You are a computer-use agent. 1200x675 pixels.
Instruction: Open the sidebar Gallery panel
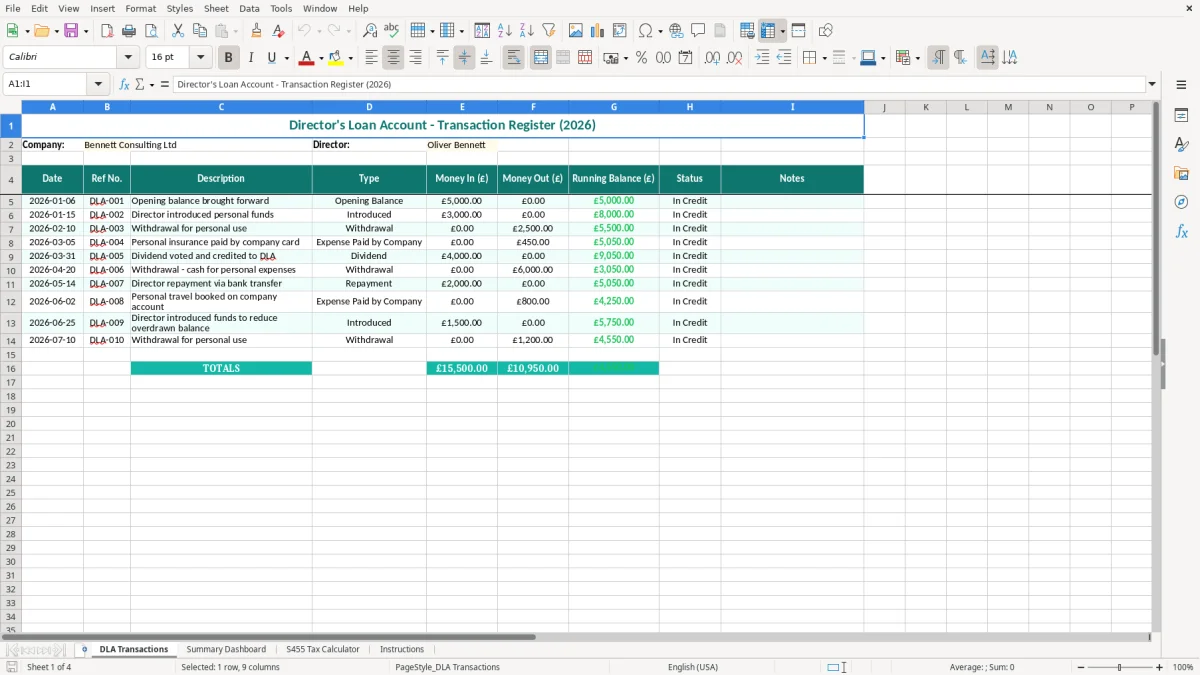(1181, 173)
